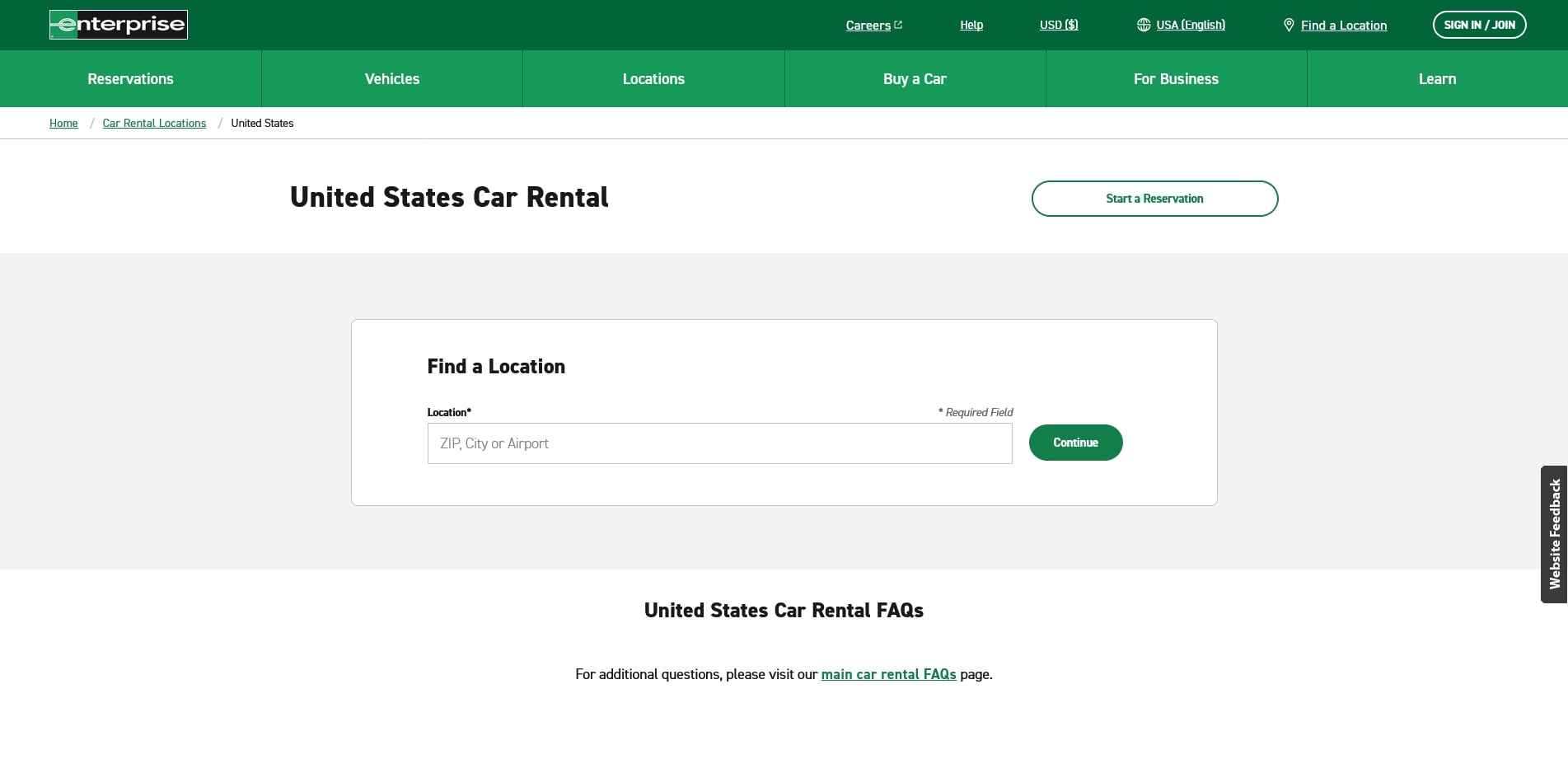The width and height of the screenshot is (1568, 764).
Task: Click the Start a Reservation button
Action: (x=1154, y=199)
